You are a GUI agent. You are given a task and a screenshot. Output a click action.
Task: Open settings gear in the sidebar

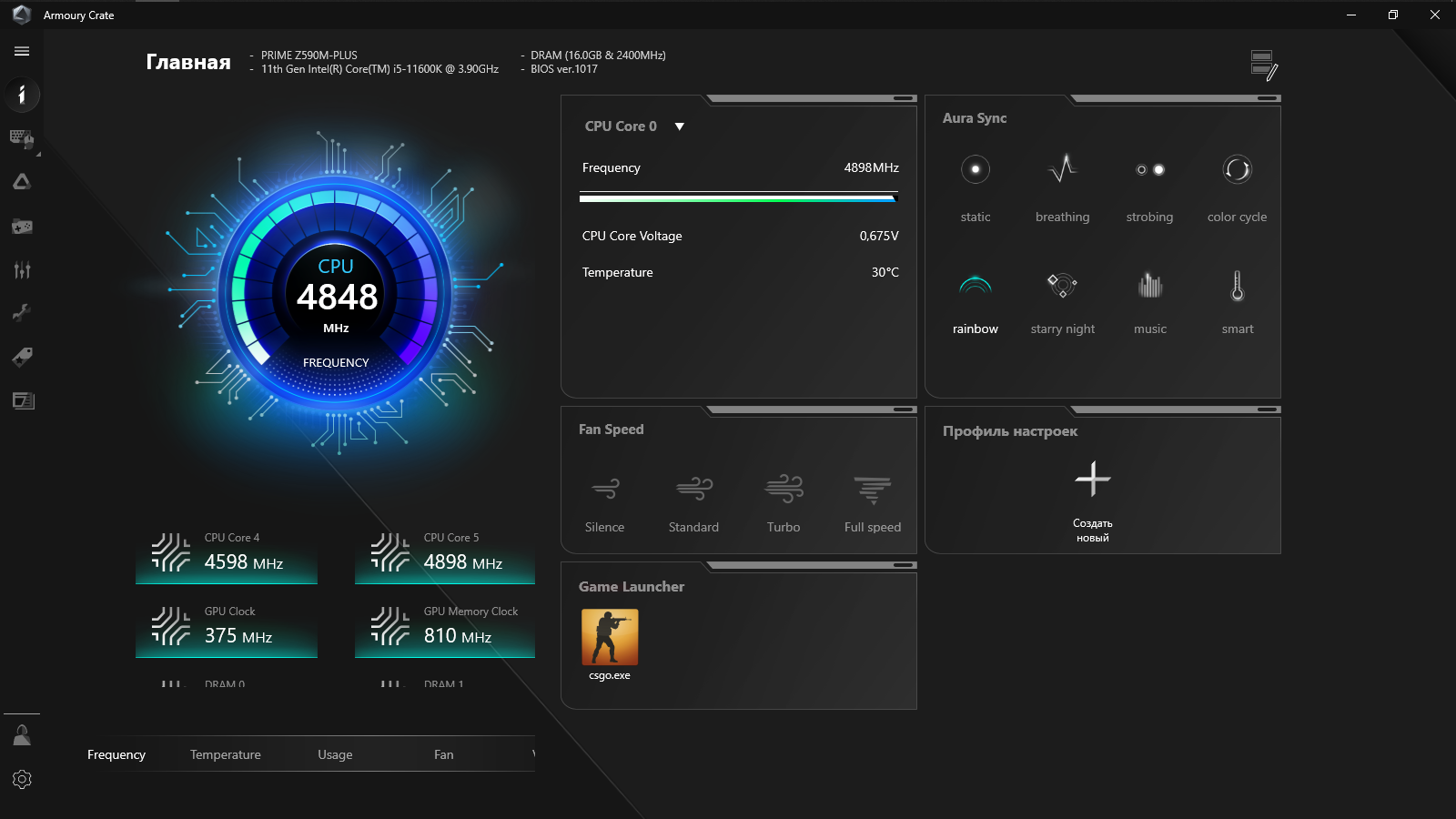coord(22,779)
